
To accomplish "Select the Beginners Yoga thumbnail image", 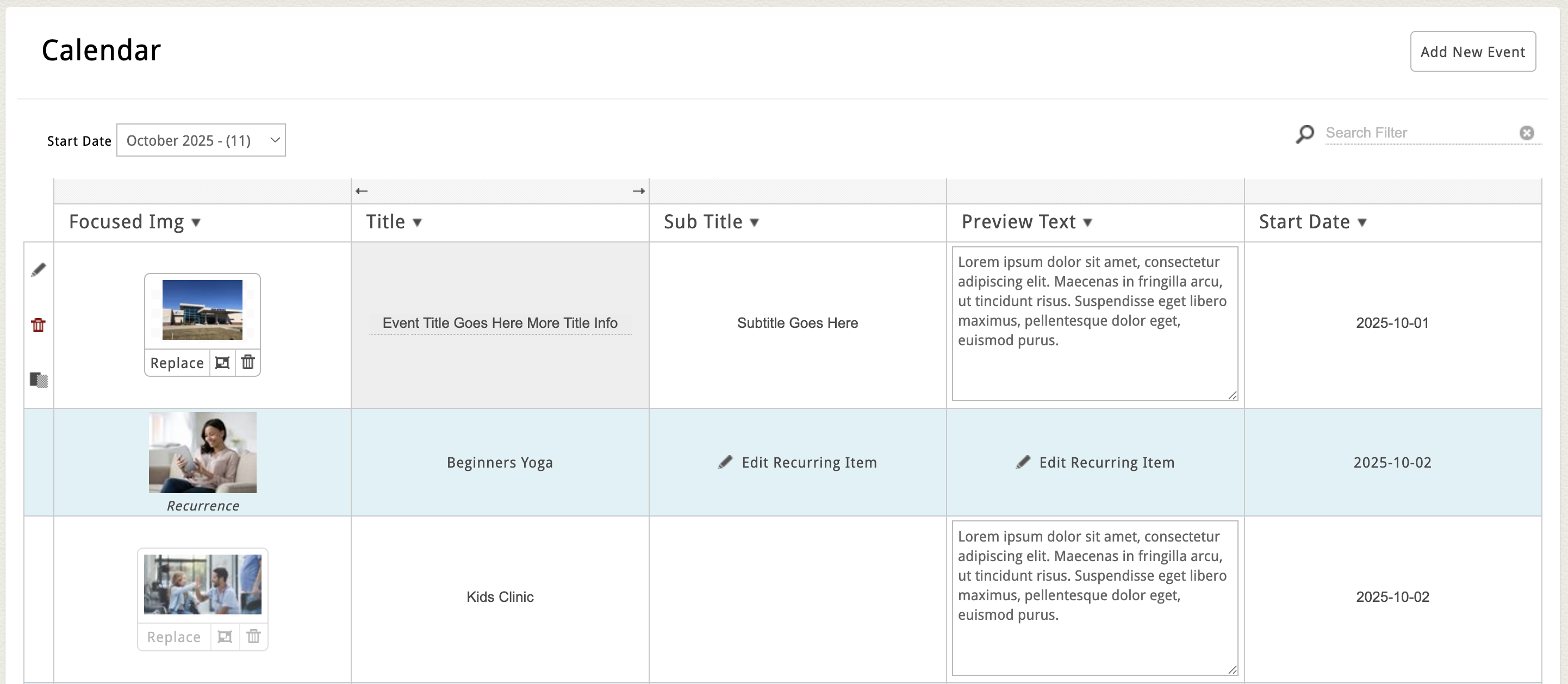I will click(x=203, y=453).
